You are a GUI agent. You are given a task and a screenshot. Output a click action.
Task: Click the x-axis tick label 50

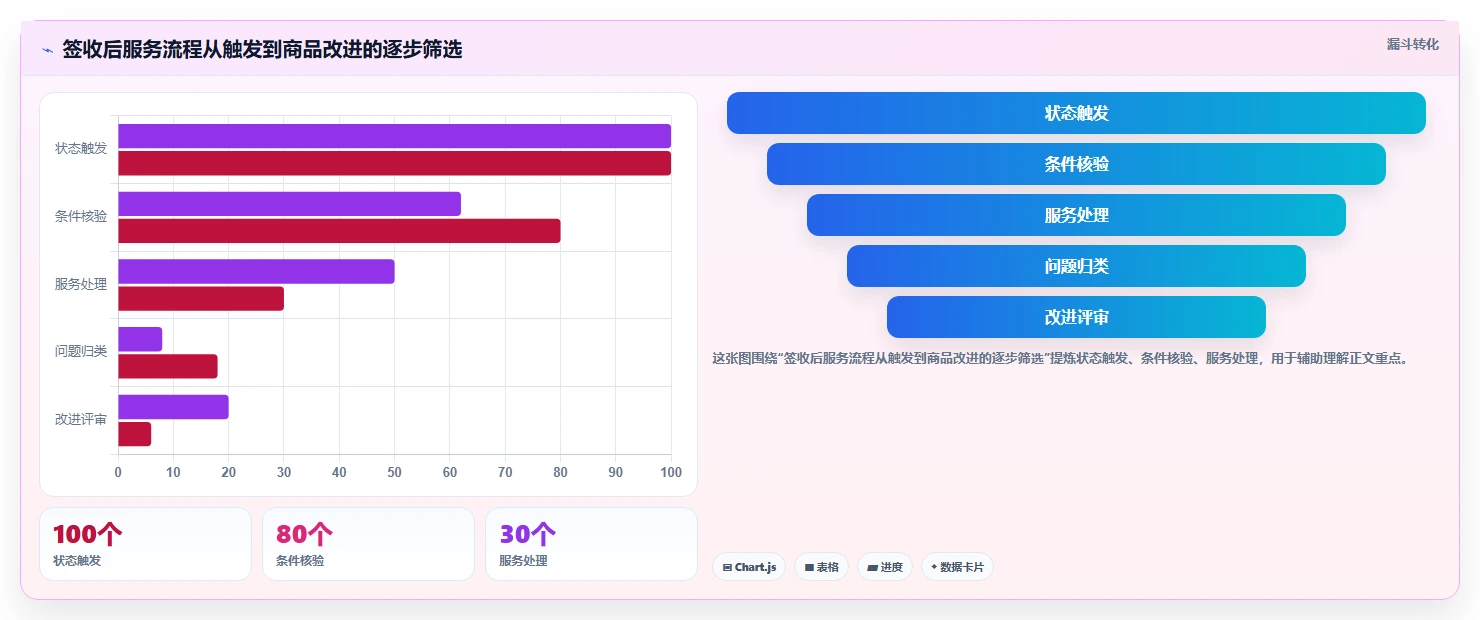[394, 472]
